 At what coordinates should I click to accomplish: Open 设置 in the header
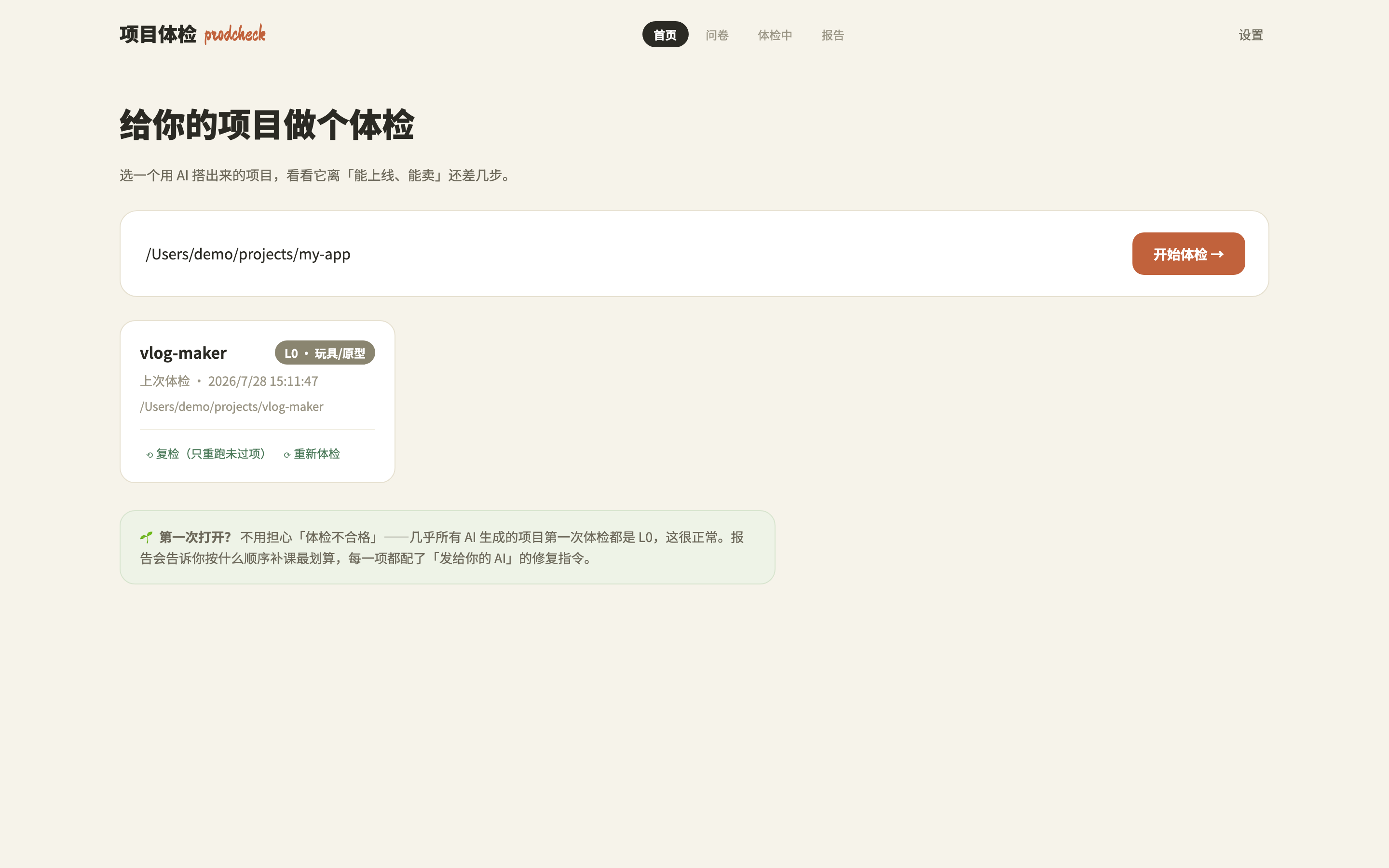click(x=1251, y=34)
